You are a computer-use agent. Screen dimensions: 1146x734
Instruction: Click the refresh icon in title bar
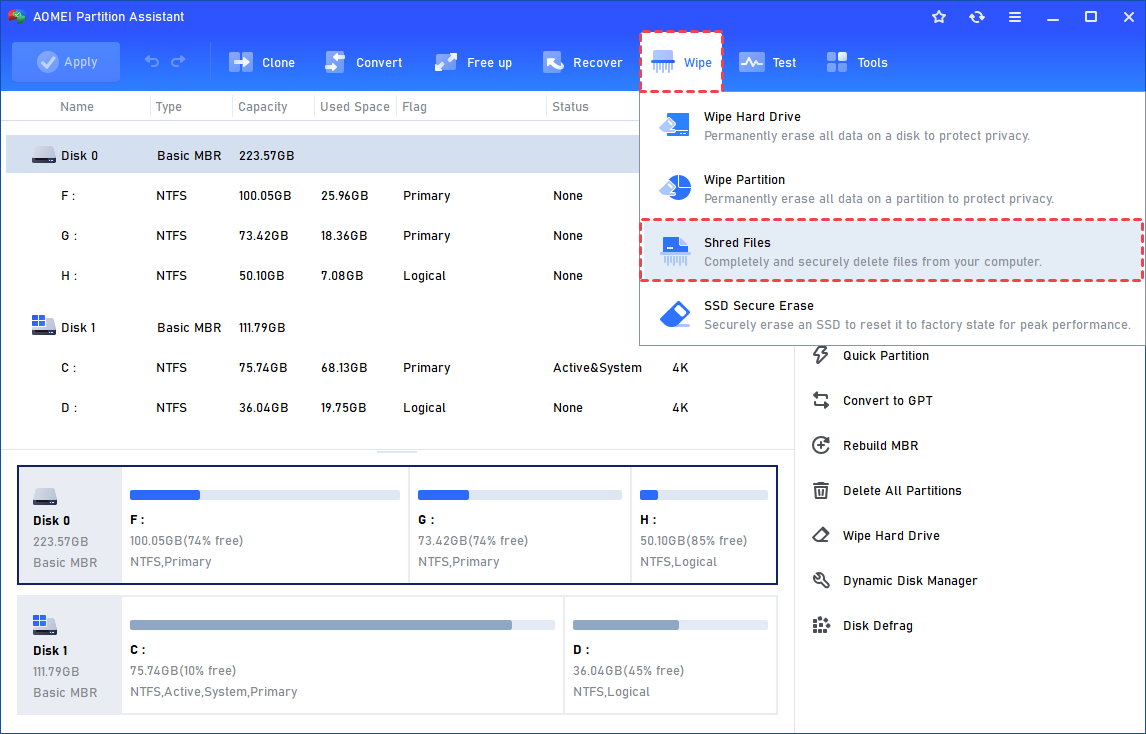pos(977,17)
